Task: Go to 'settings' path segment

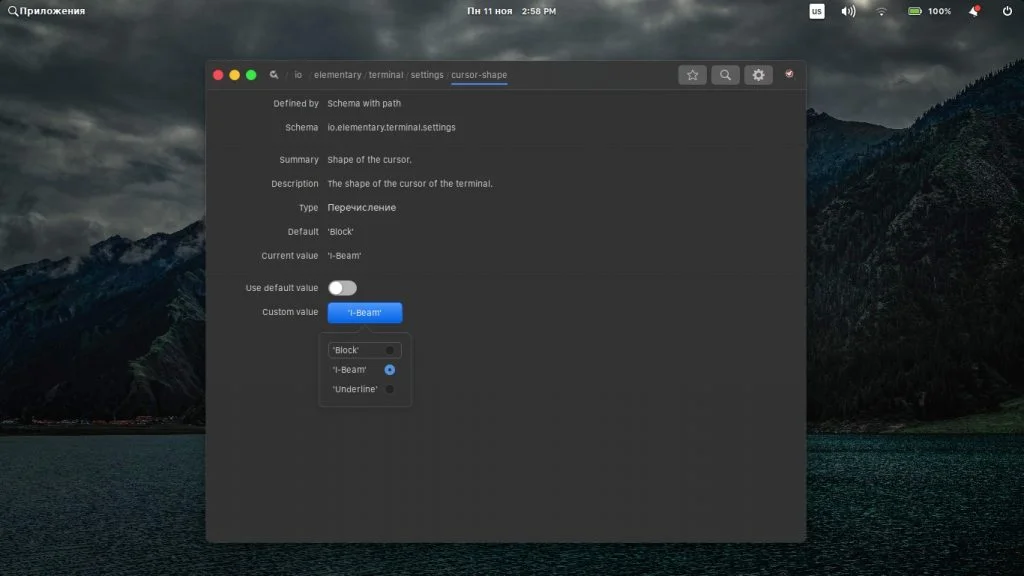Action: coord(427,75)
